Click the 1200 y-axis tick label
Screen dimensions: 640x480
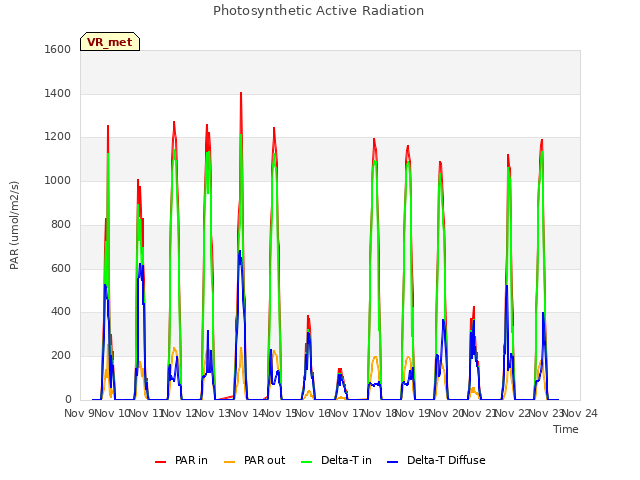(x=58, y=137)
